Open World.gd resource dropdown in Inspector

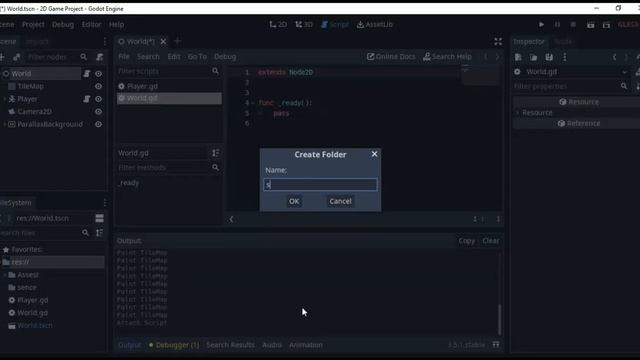pyautogui.click(x=624, y=72)
